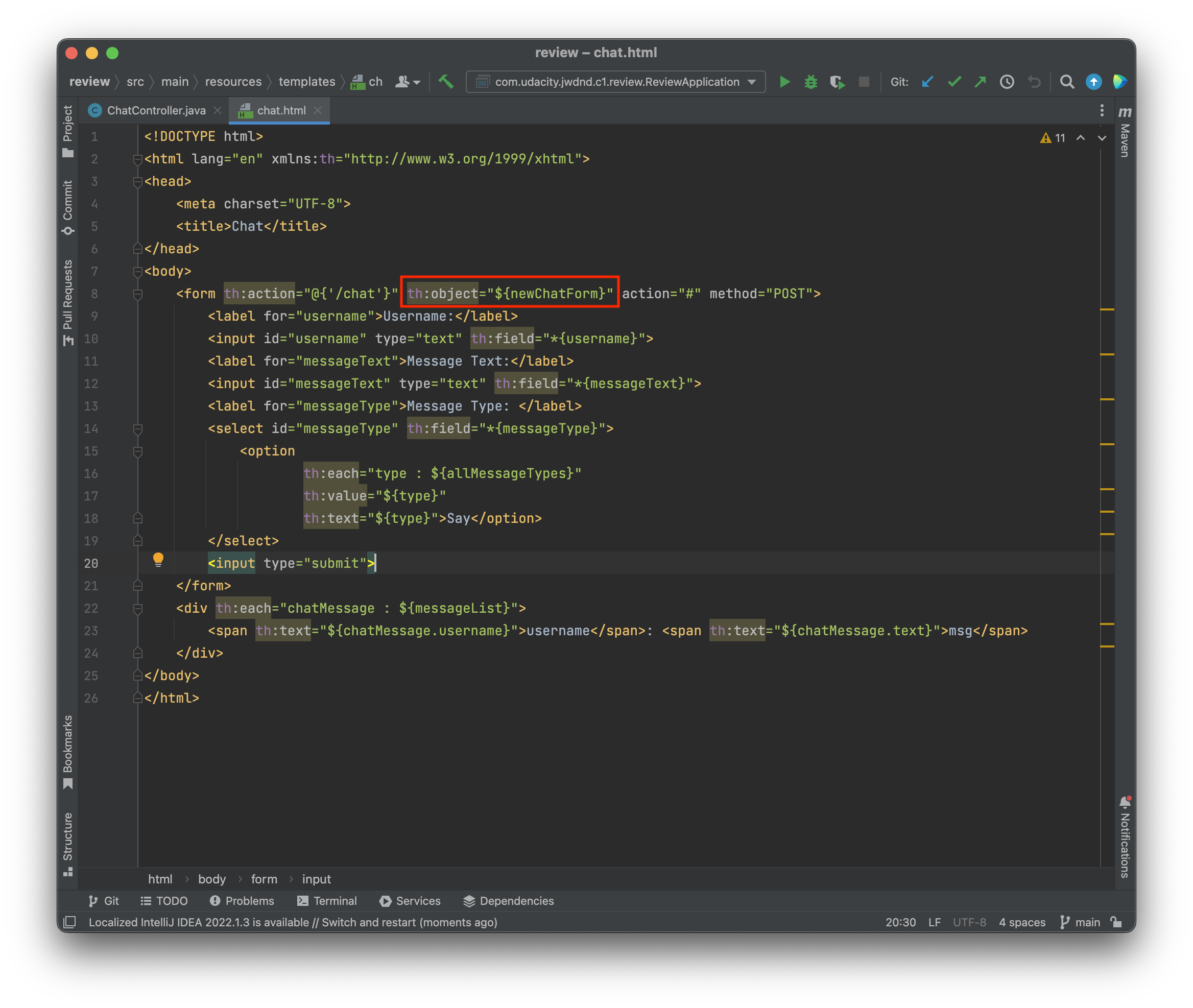Collapse the body tag fold on line 7

pos(138,272)
